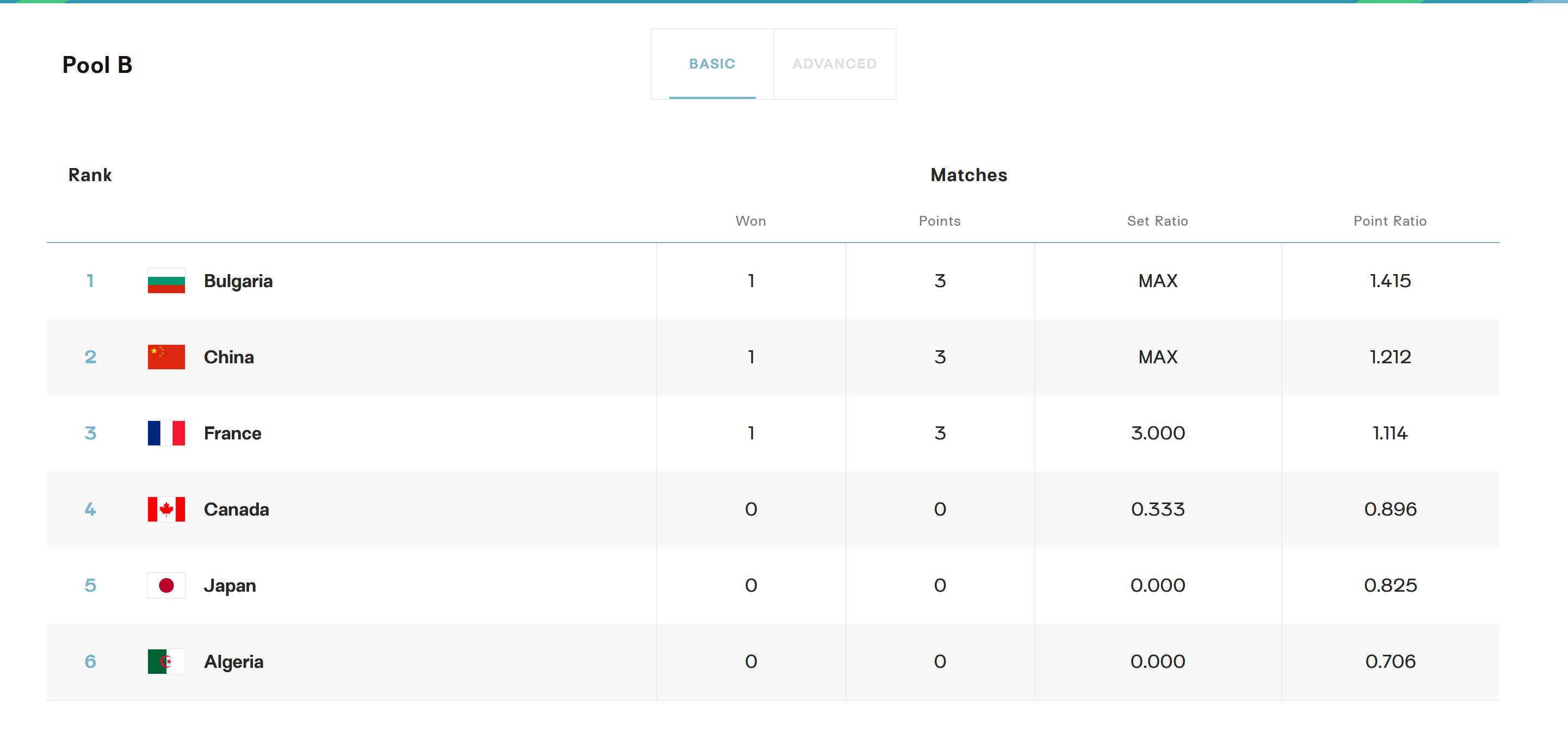Click the Pool B heading
Image resolution: width=1568 pixels, height=732 pixels.
97,65
